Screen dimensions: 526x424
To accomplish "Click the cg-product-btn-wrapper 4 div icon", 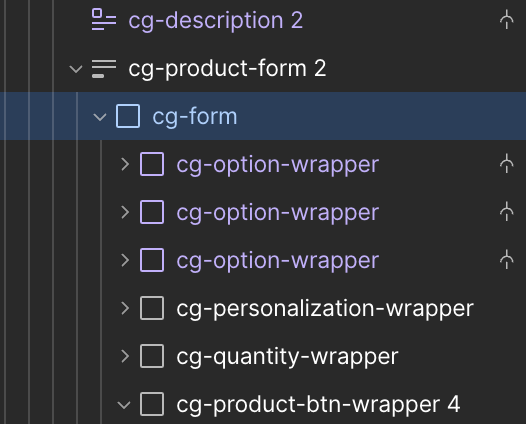I will click(152, 404).
